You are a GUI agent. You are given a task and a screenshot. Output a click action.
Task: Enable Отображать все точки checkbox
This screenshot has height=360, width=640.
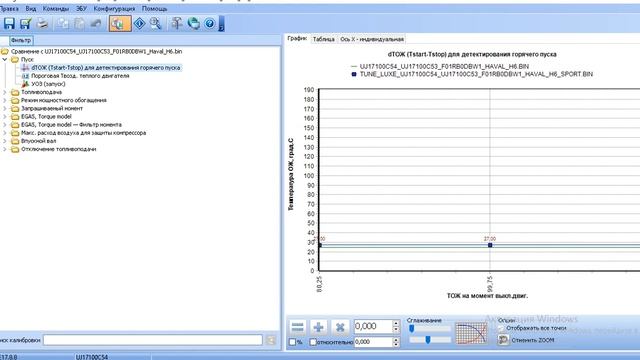501,328
